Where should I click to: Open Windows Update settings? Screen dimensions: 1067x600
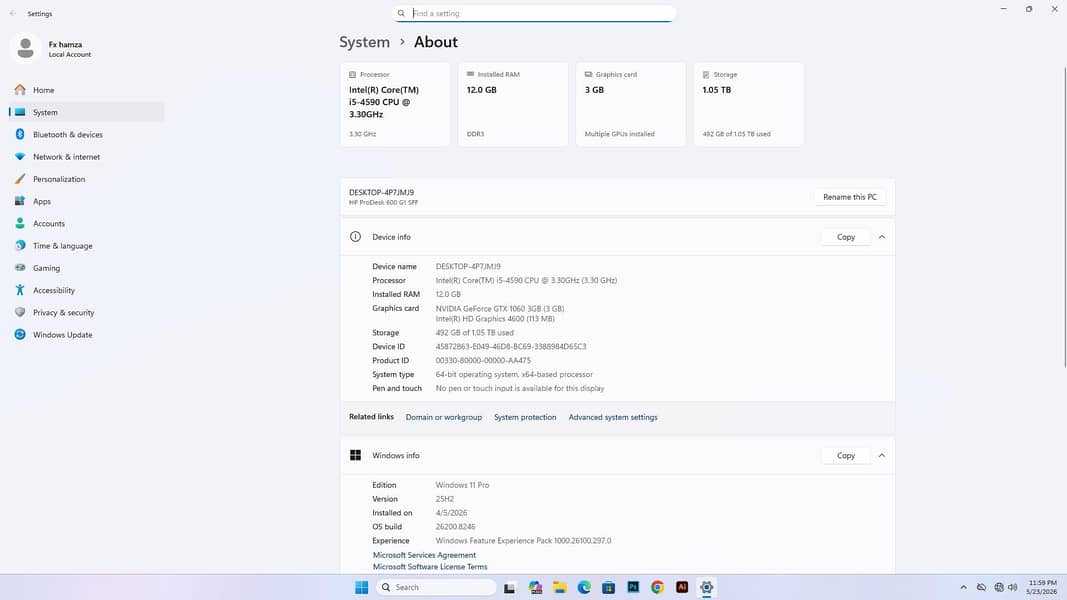86,335
